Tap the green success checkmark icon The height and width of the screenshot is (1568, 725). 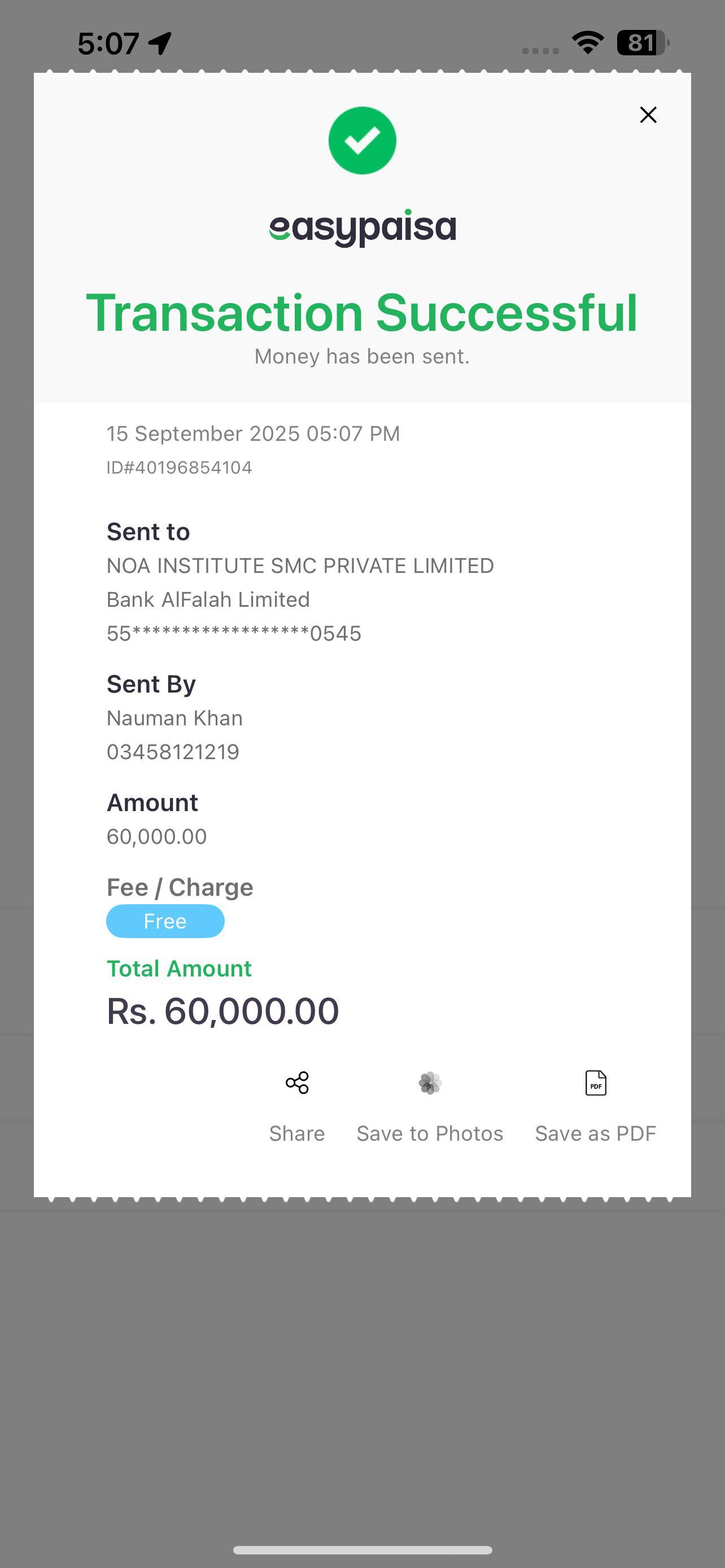tap(362, 141)
